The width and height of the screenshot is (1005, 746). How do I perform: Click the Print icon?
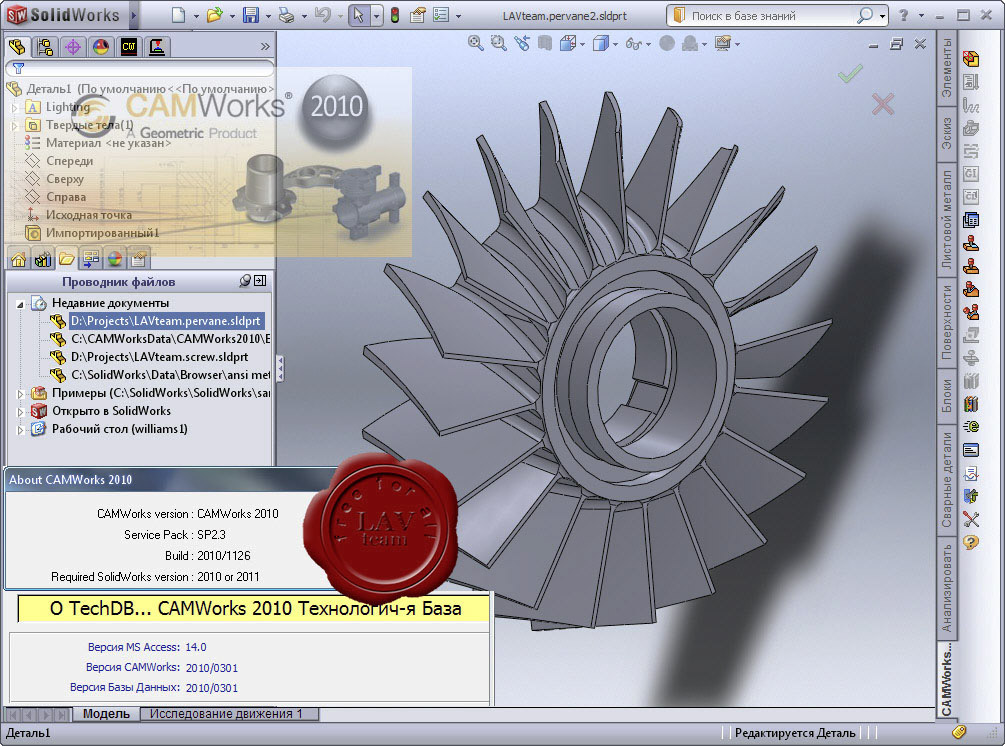click(x=287, y=15)
